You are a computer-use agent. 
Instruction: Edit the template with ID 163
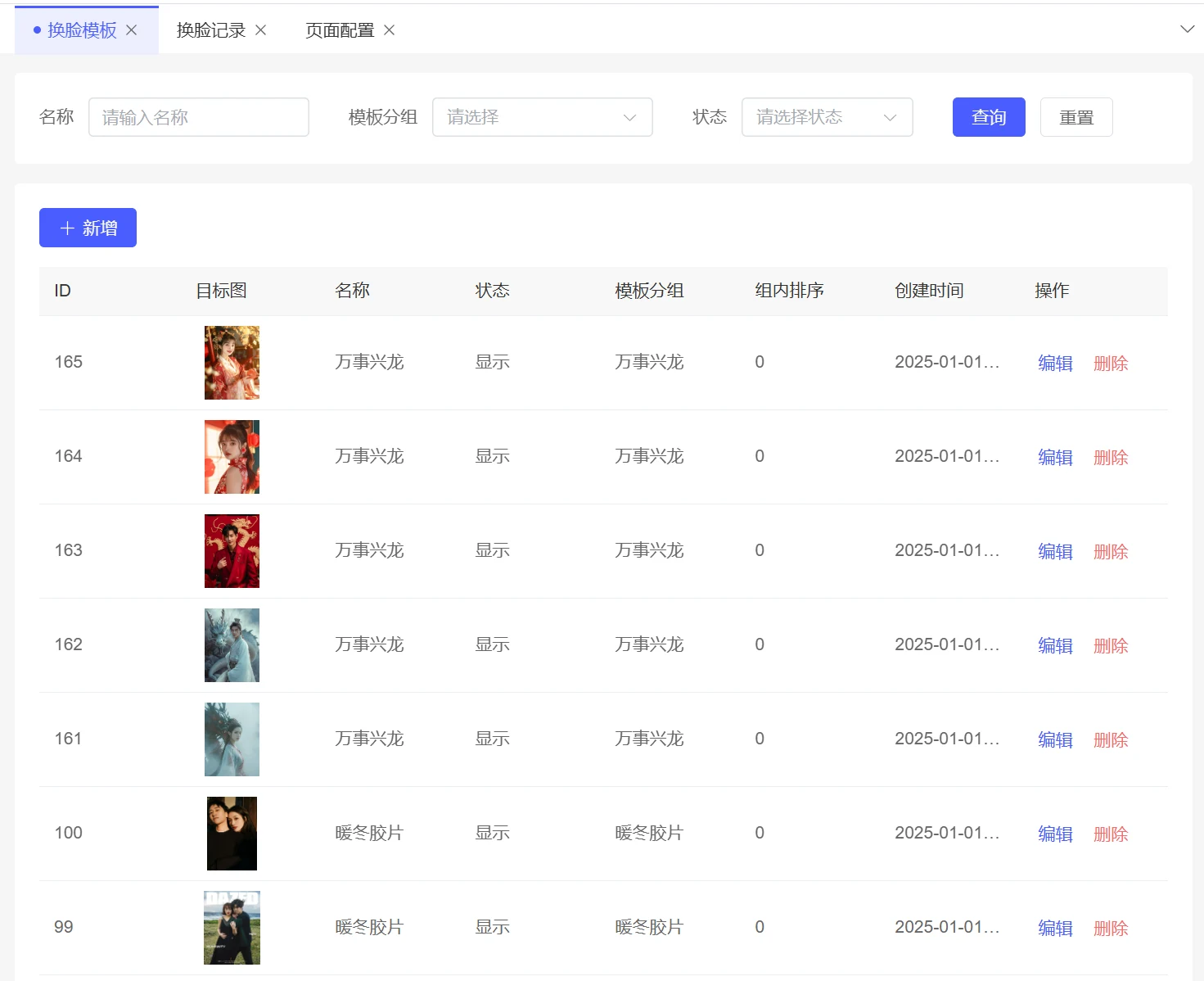[1055, 551]
